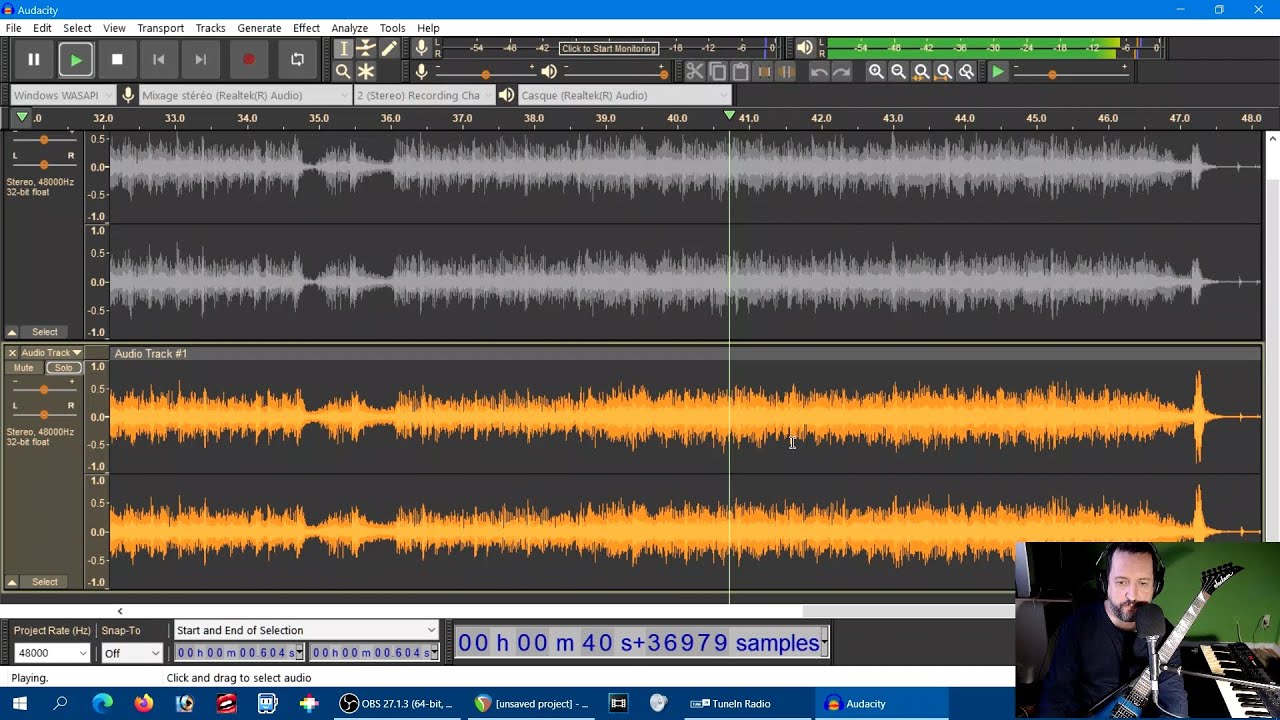Collapse the upper gray track with arrow
The image size is (1280, 720).
coord(12,332)
